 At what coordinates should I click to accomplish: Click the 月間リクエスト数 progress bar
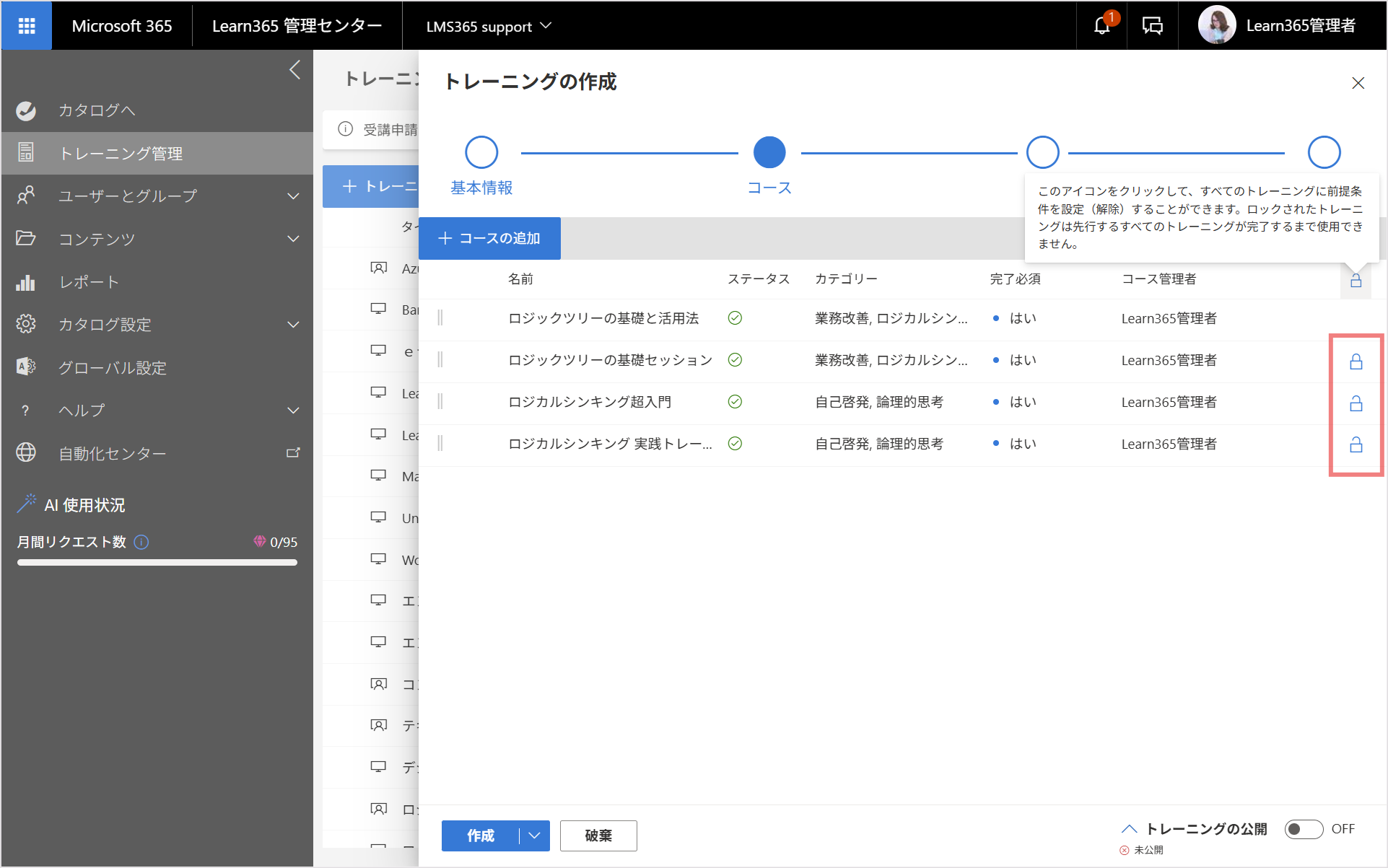(x=157, y=563)
